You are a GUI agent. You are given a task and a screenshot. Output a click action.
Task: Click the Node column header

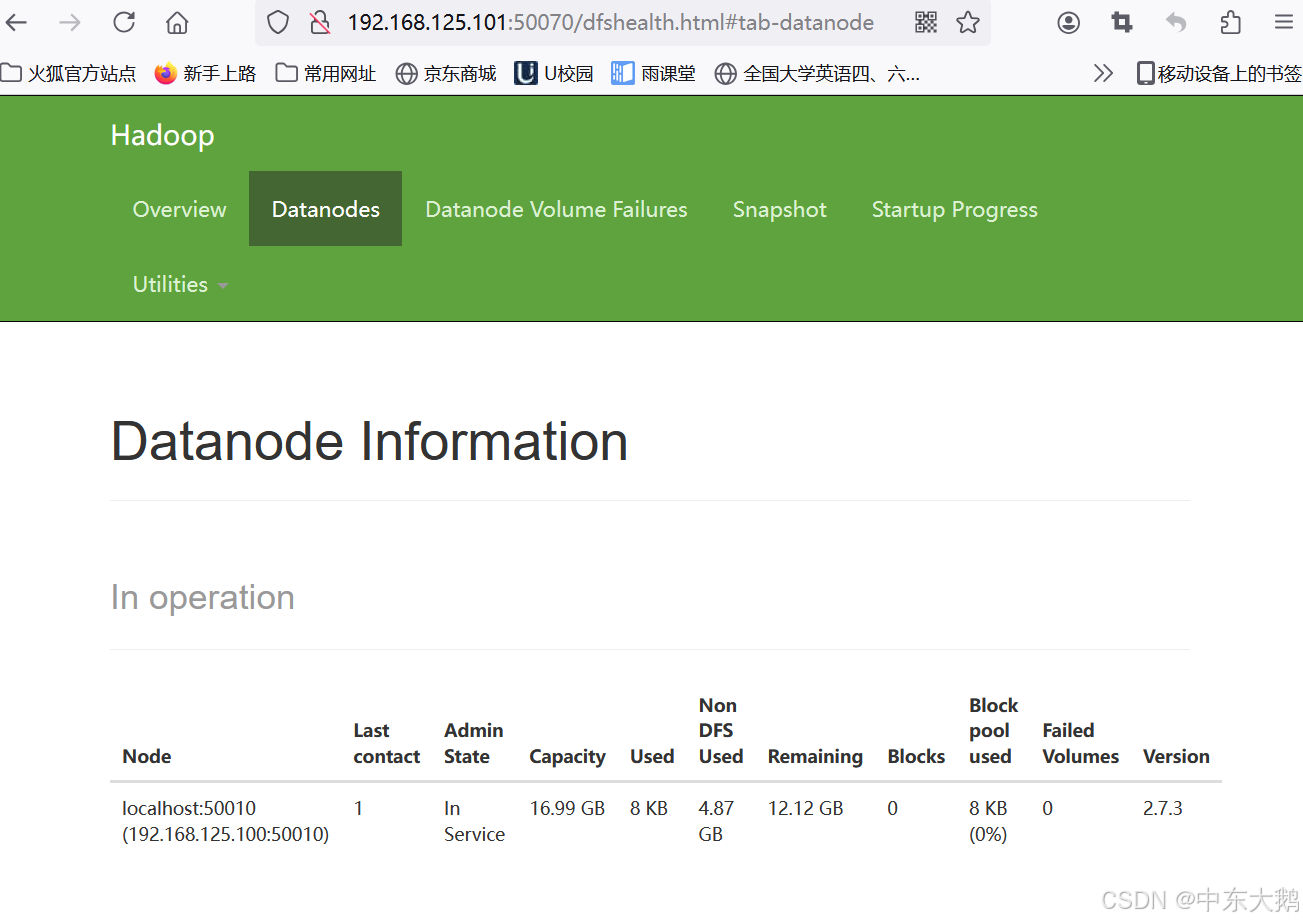[147, 756]
